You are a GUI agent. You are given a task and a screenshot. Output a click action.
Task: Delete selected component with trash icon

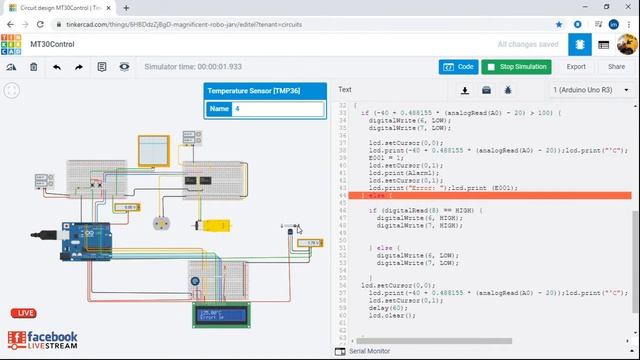[33, 67]
